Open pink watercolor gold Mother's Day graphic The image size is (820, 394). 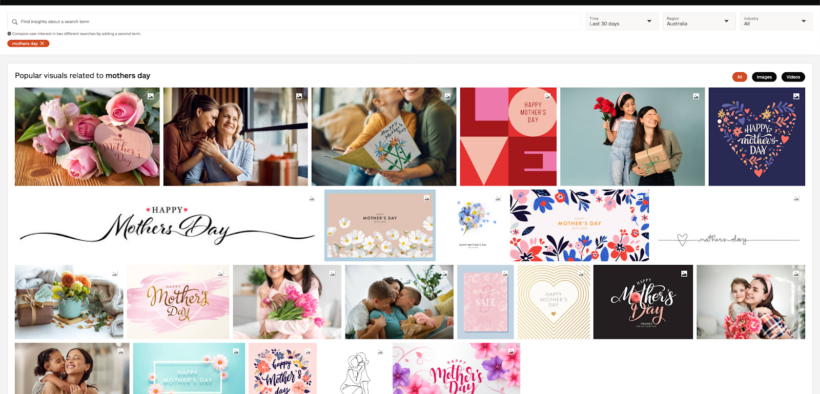(178, 302)
